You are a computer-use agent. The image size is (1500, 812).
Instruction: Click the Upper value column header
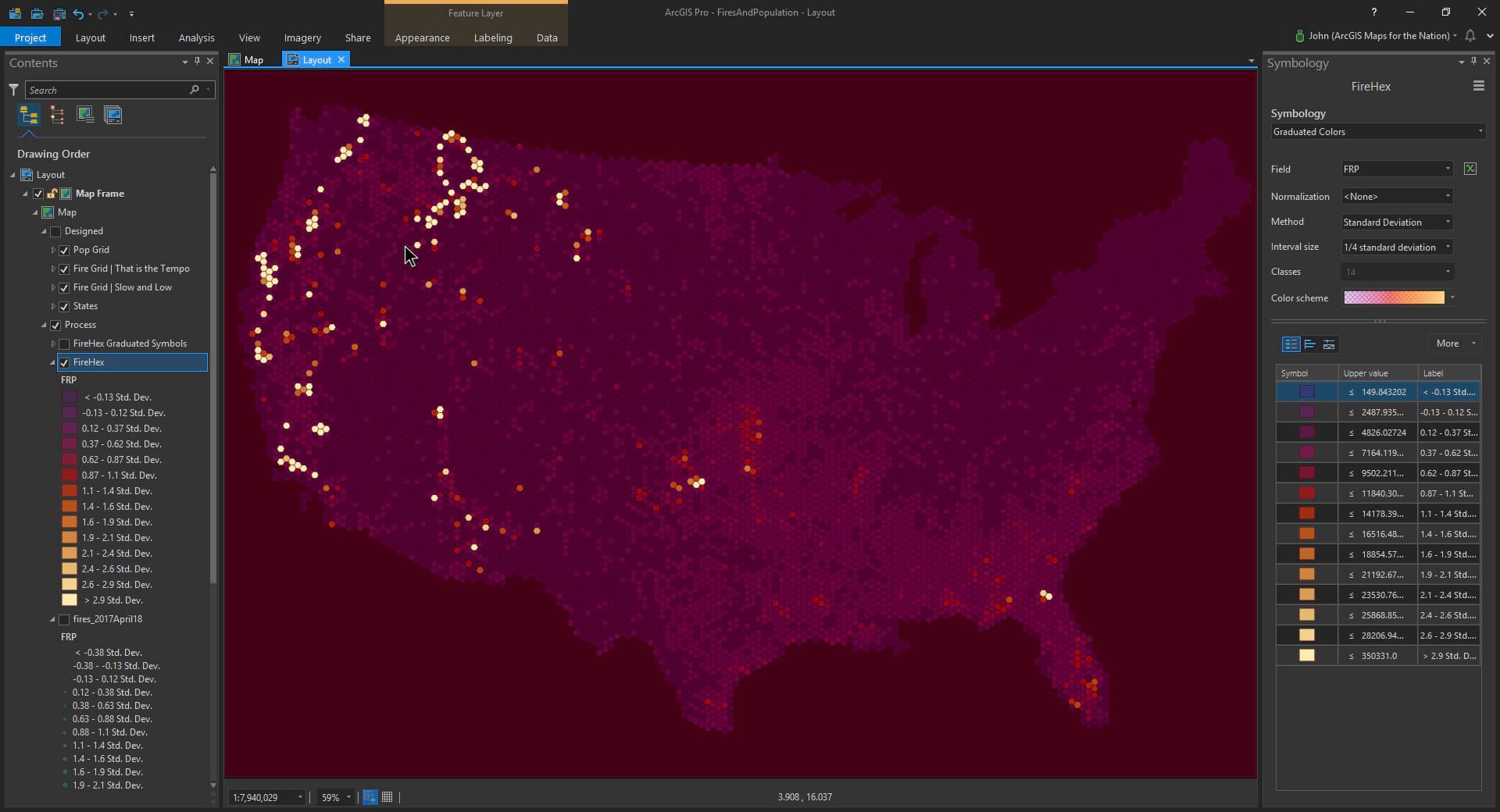pos(1378,373)
